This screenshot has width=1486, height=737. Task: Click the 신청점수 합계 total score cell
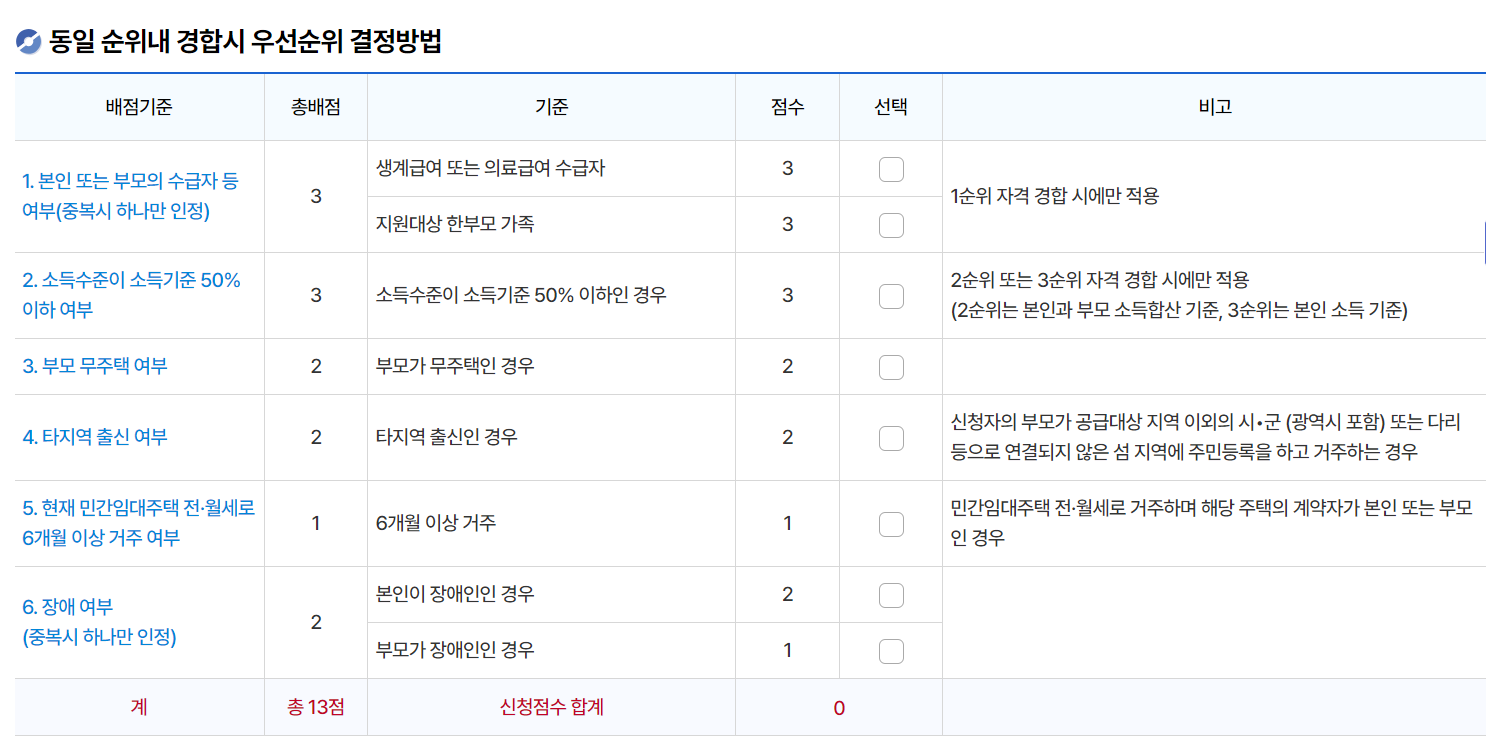click(551, 708)
